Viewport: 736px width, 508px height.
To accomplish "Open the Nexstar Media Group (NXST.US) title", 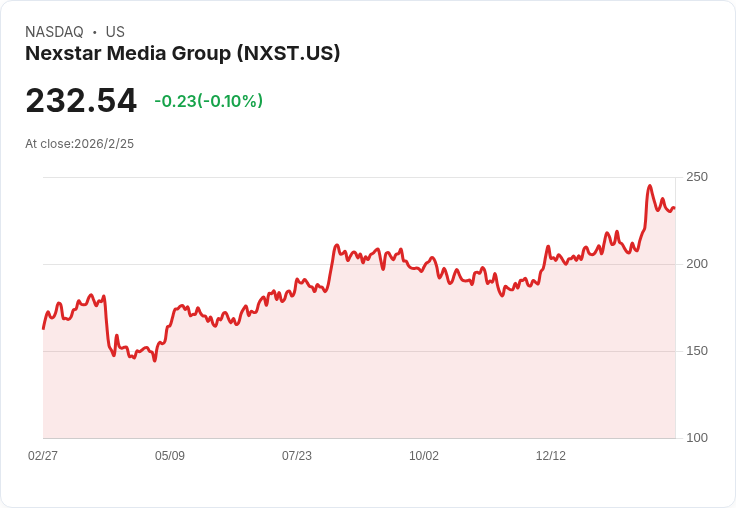I will tap(183, 53).
